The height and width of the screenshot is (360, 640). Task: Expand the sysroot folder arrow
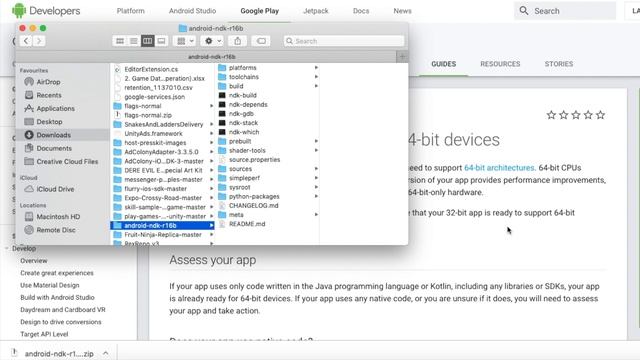[316, 187]
